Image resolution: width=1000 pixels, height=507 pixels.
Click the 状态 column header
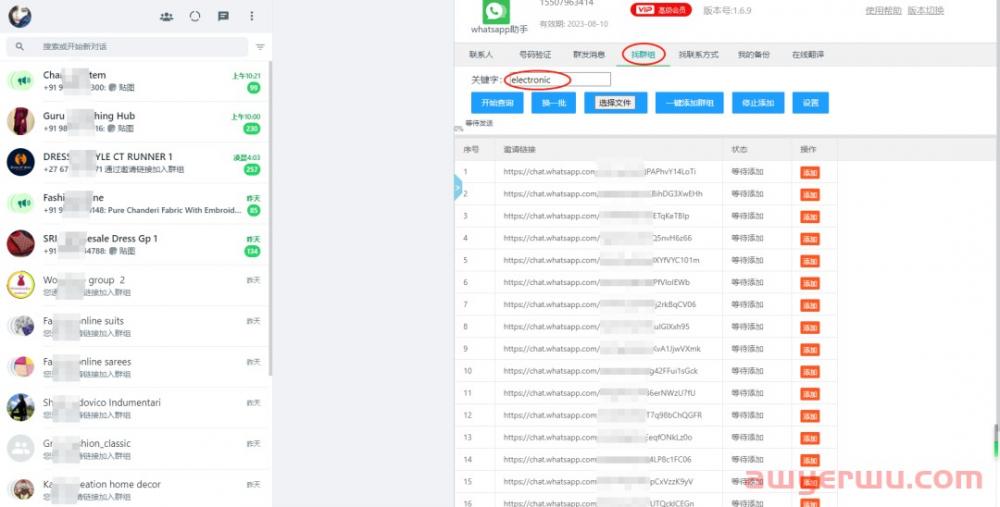739,149
